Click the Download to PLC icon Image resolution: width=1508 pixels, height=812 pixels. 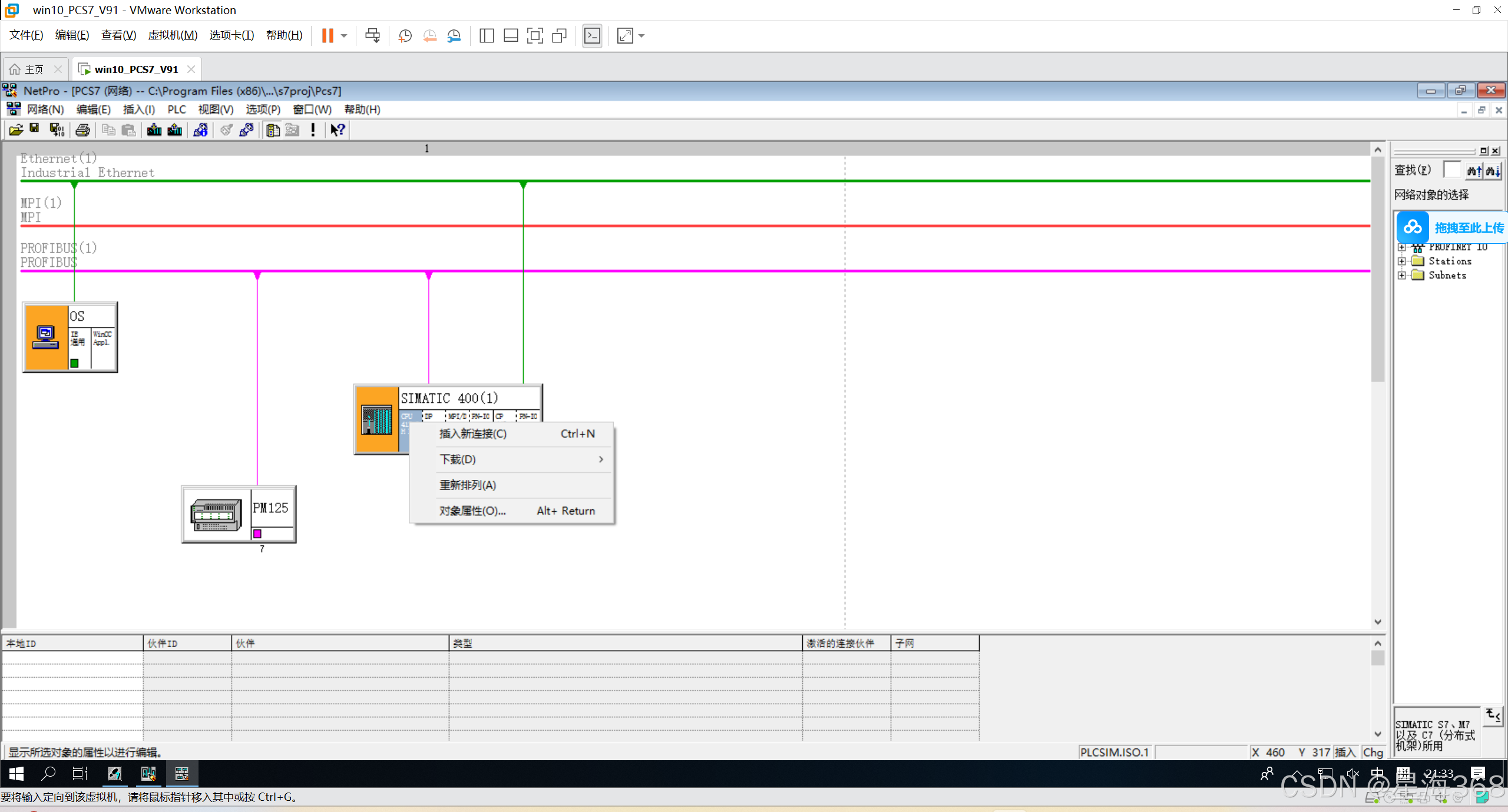pyautogui.click(x=154, y=130)
